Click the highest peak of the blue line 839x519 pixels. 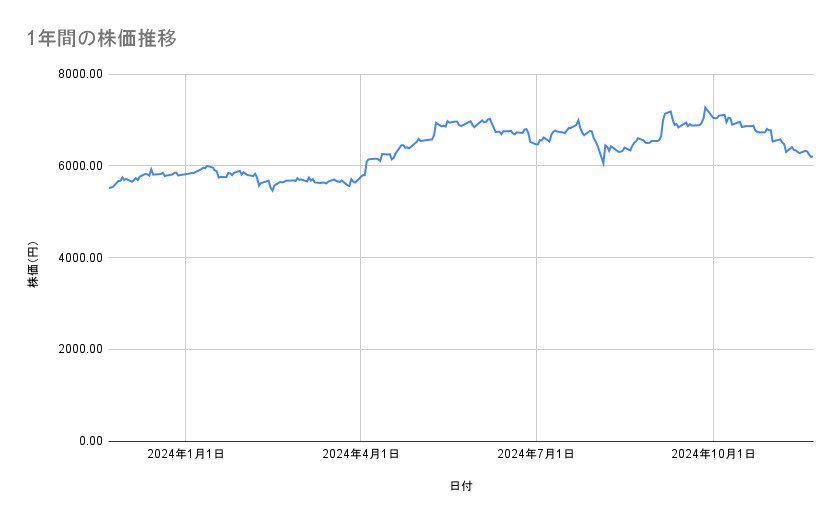click(705, 107)
